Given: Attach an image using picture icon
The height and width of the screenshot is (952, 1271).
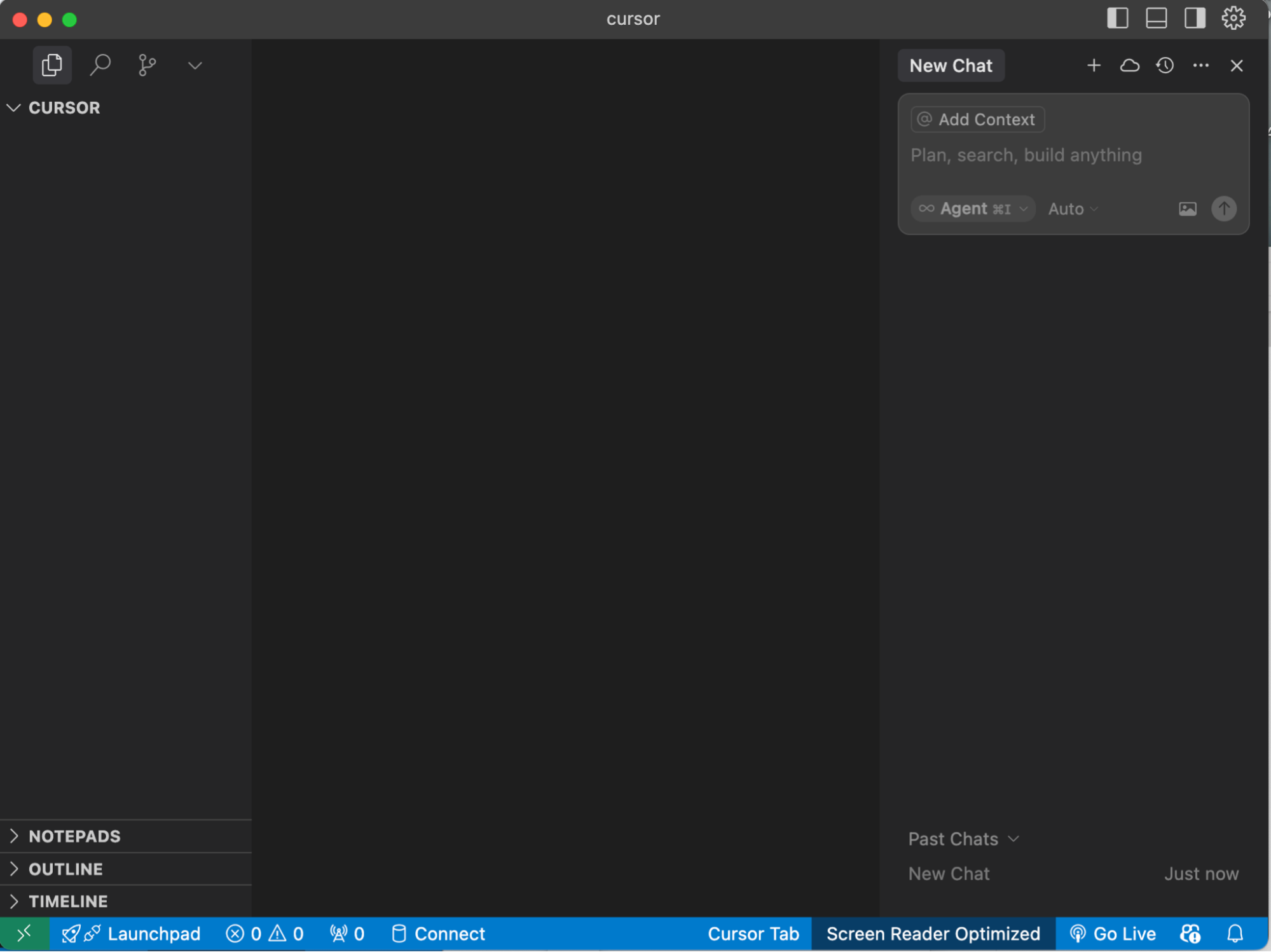Looking at the screenshot, I should coord(1187,209).
